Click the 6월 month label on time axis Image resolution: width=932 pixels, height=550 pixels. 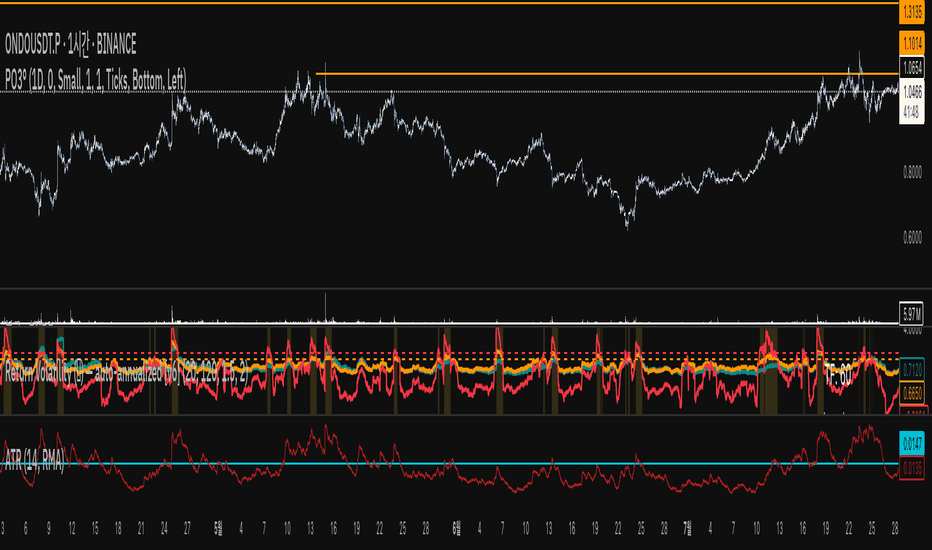coord(456,528)
